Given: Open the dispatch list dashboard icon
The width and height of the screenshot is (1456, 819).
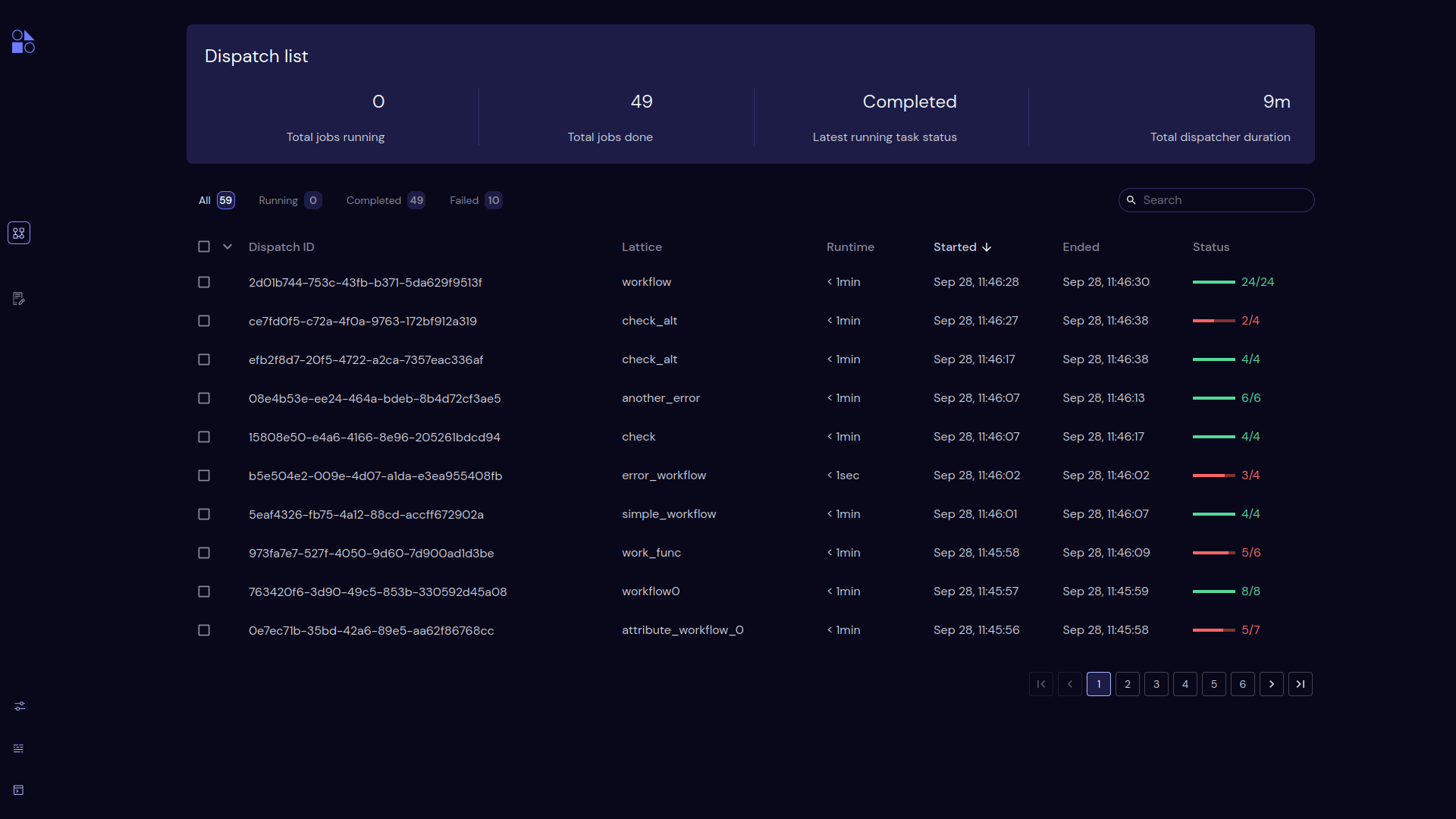Looking at the screenshot, I should (x=19, y=233).
